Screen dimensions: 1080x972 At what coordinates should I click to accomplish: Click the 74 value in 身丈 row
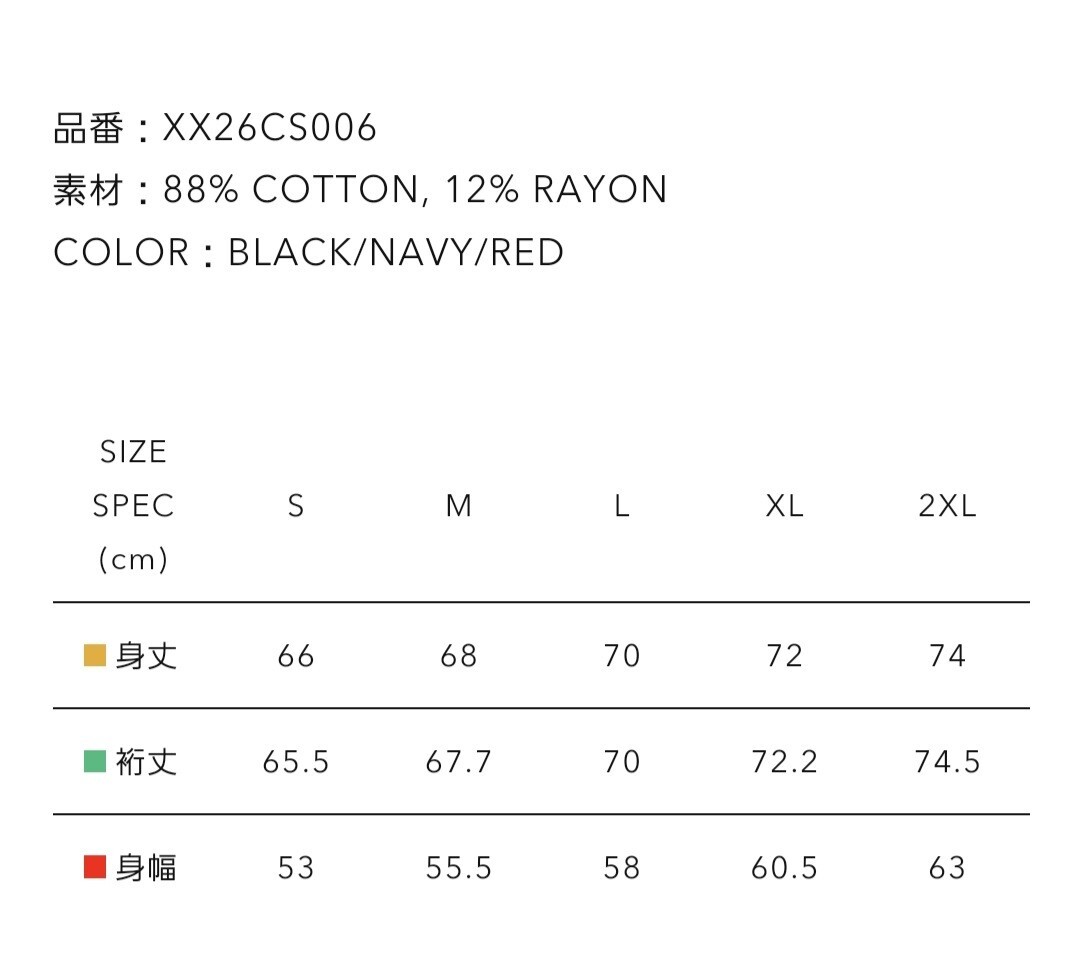coord(947,656)
